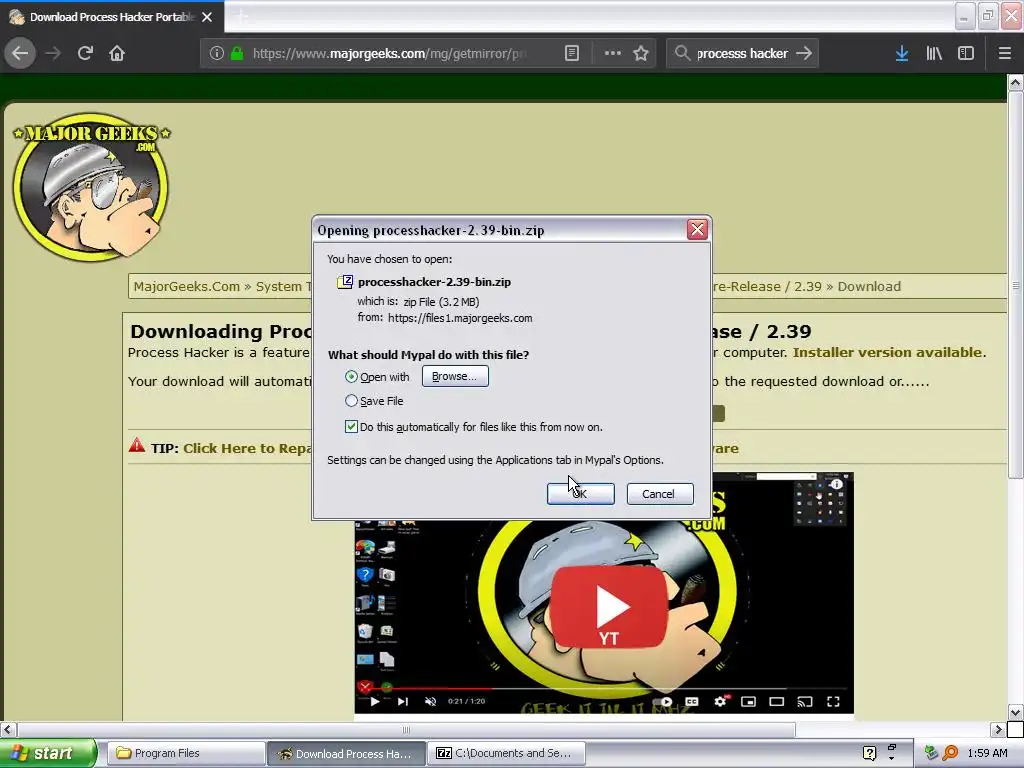Cast video to TV icon

(805, 701)
